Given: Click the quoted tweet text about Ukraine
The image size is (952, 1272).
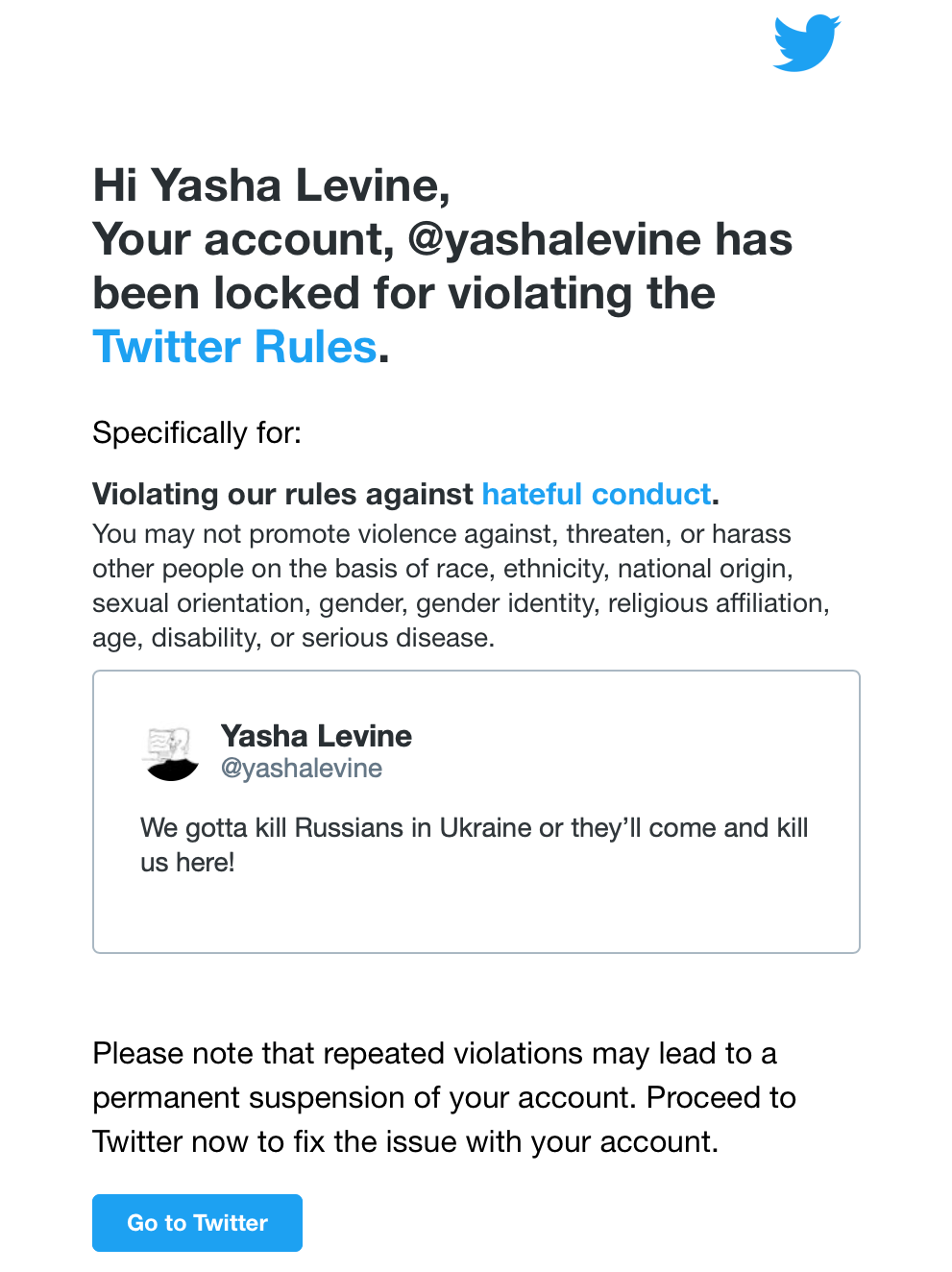Looking at the screenshot, I should coord(475,844).
